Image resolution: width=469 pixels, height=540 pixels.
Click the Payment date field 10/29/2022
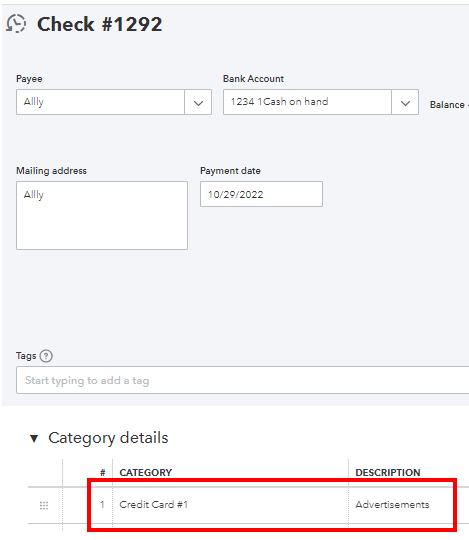(x=261, y=194)
